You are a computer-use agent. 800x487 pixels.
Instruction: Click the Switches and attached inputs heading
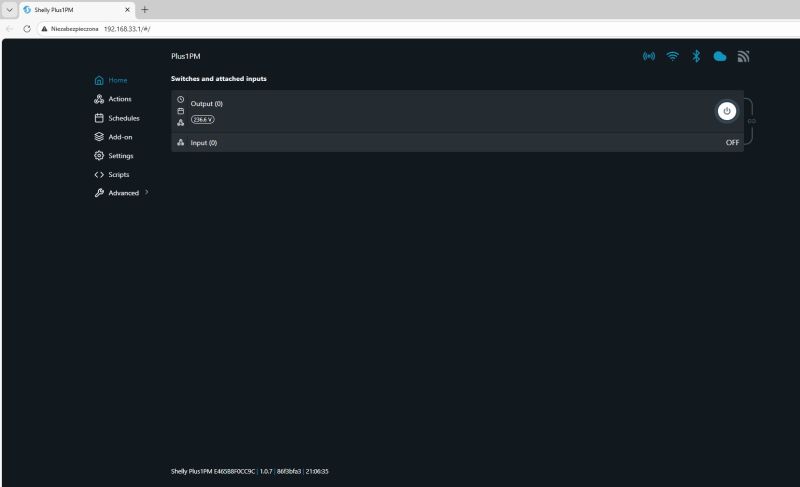coord(219,79)
